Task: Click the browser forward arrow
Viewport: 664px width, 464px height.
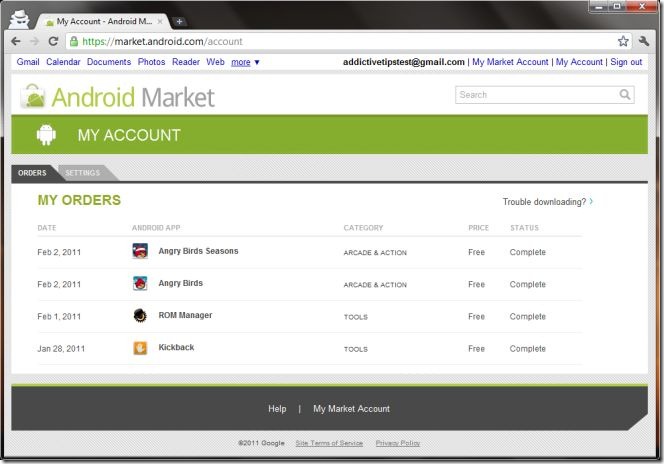Action: pos(34,41)
